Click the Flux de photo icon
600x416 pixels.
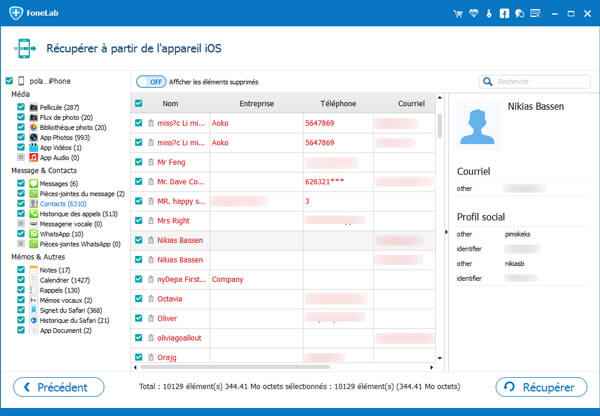[x=34, y=117]
